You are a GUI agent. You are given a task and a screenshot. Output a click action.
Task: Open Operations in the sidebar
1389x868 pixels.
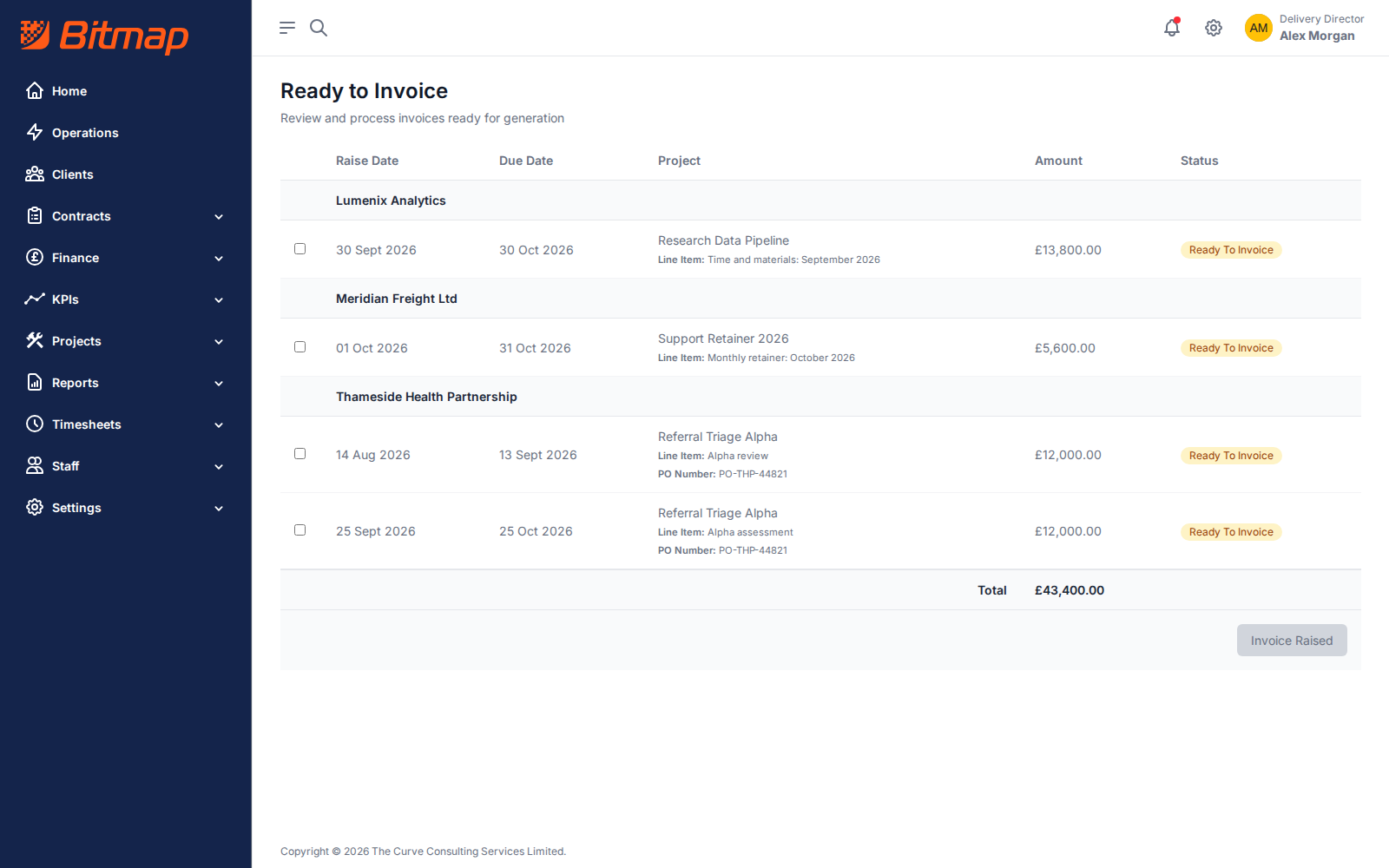(x=85, y=133)
